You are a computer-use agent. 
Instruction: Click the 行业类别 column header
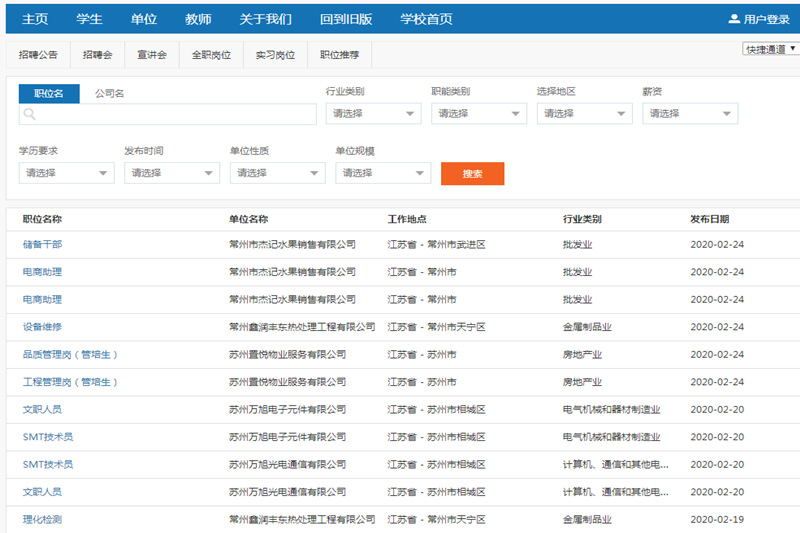point(582,219)
